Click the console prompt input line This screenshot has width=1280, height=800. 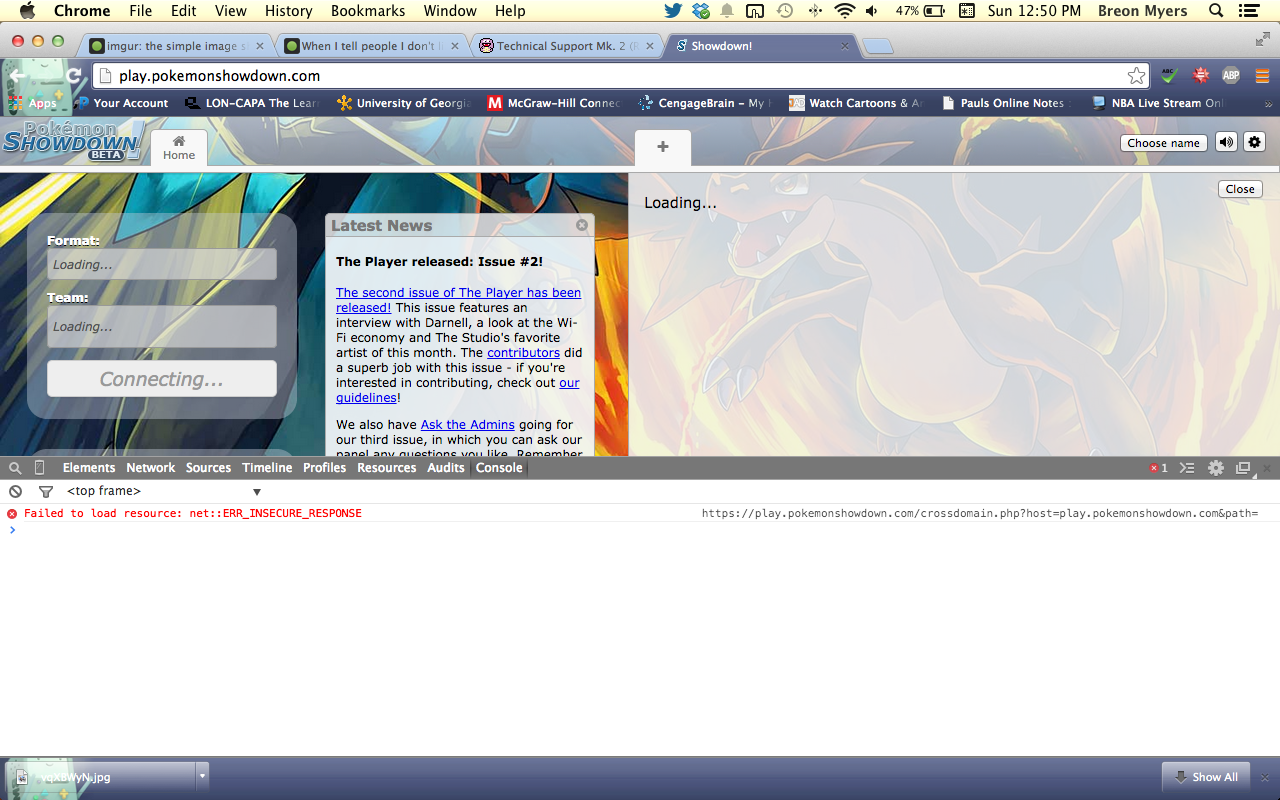click(x=640, y=530)
